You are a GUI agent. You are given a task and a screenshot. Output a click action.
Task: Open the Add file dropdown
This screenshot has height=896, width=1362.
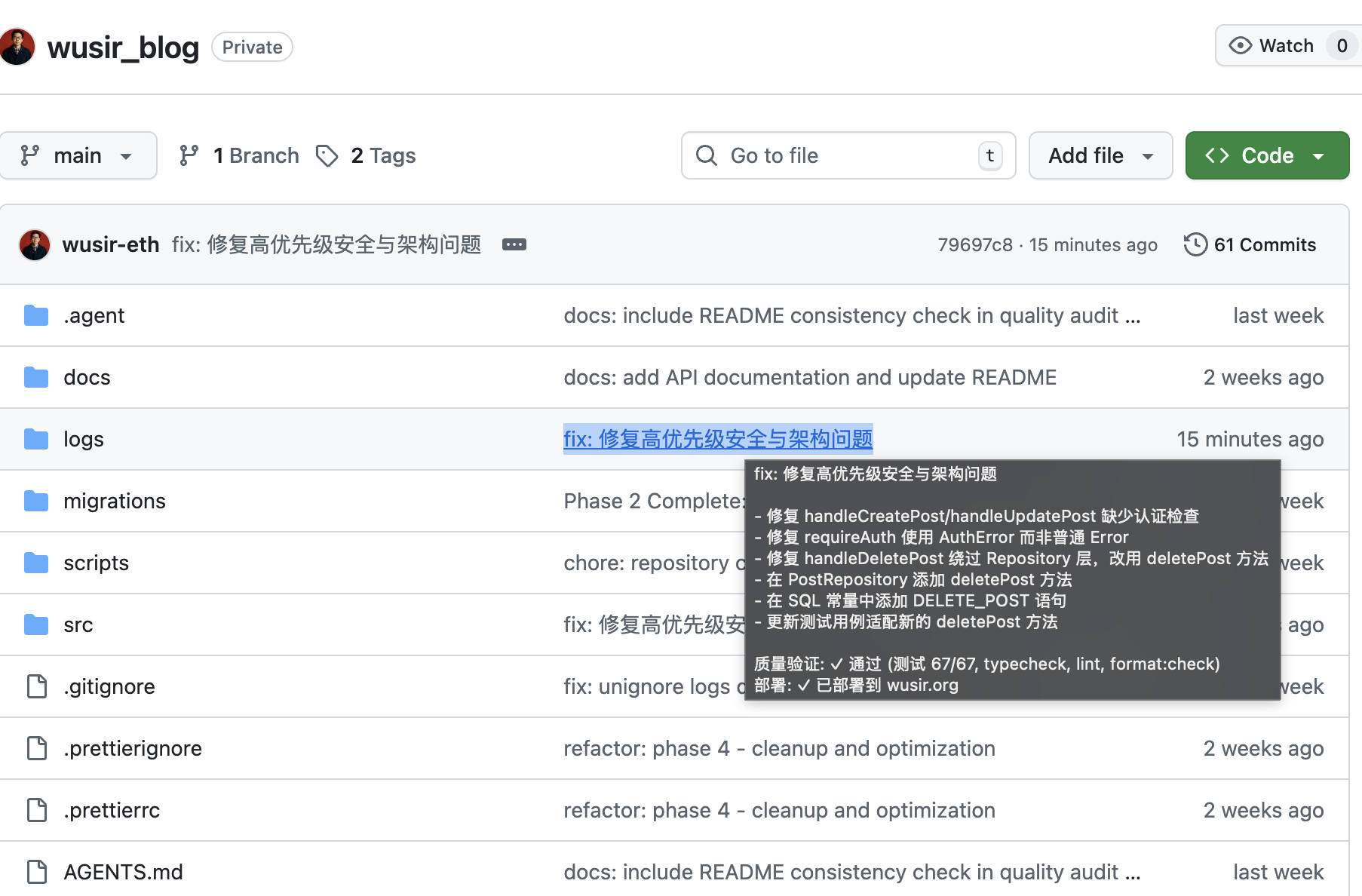[1100, 155]
